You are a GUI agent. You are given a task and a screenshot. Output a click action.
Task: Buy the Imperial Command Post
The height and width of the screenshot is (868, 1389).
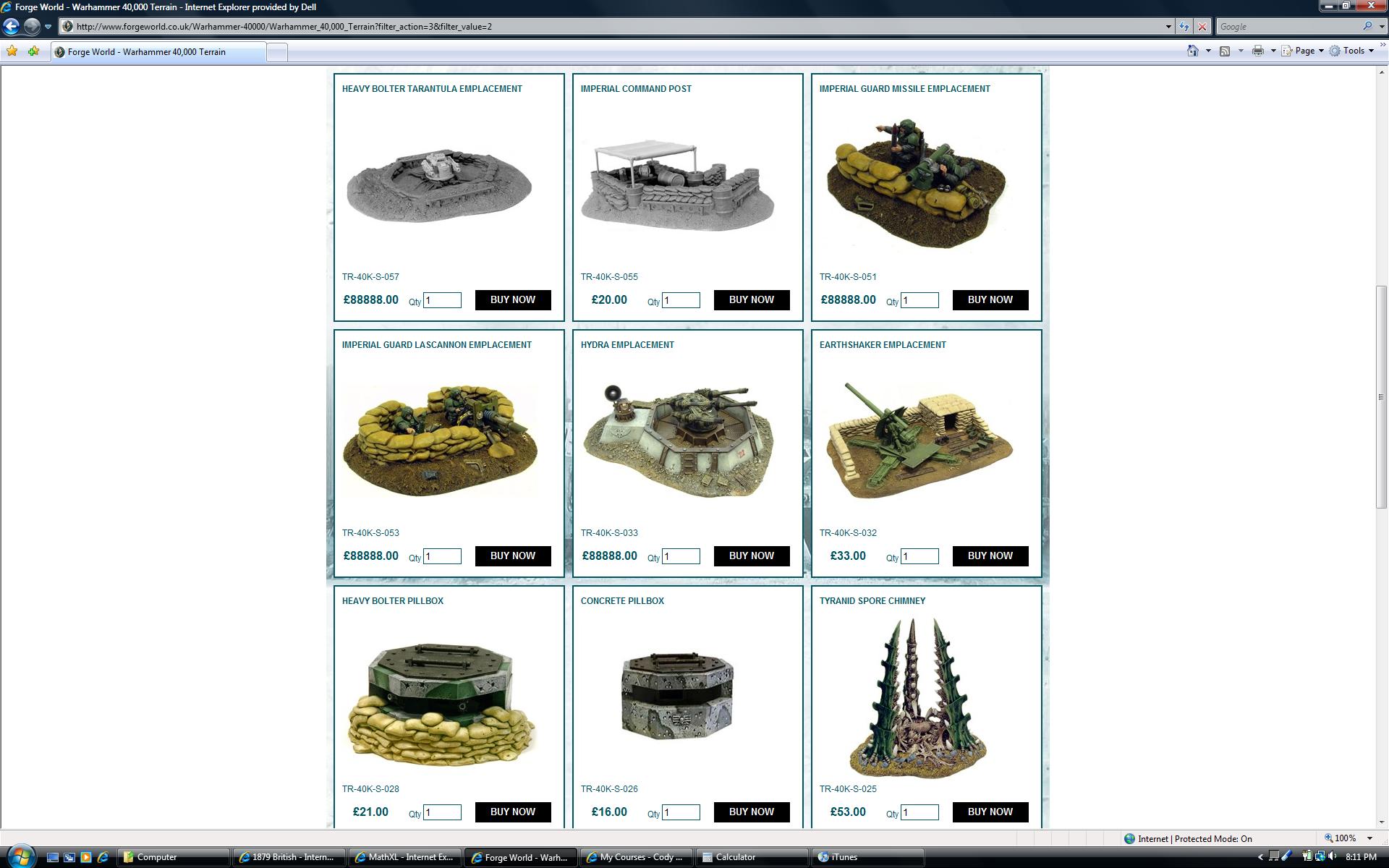pyautogui.click(x=751, y=299)
